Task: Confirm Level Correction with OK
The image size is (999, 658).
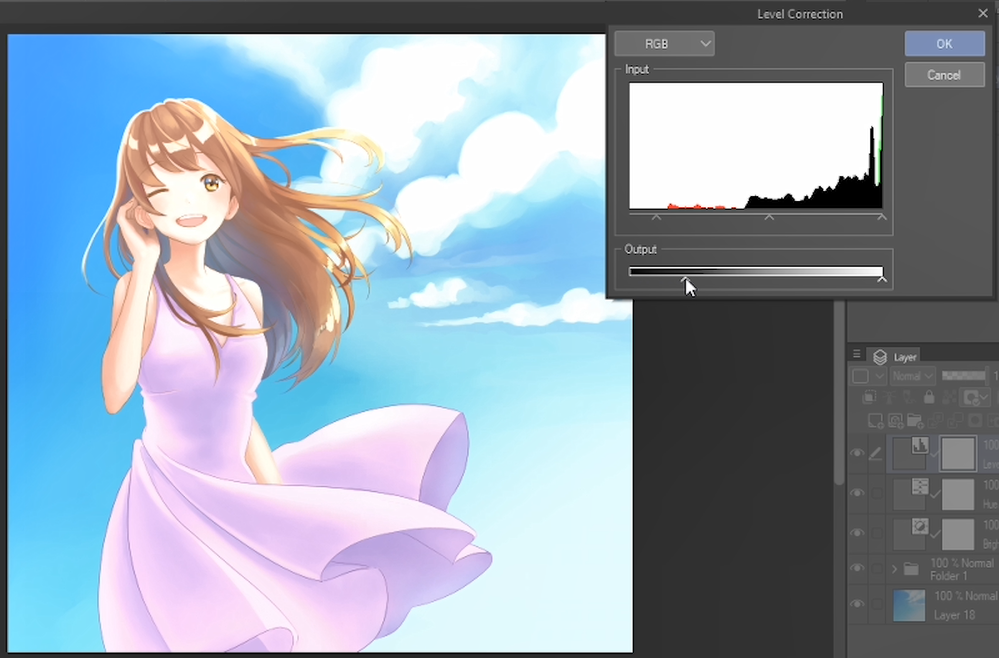Action: tap(944, 43)
